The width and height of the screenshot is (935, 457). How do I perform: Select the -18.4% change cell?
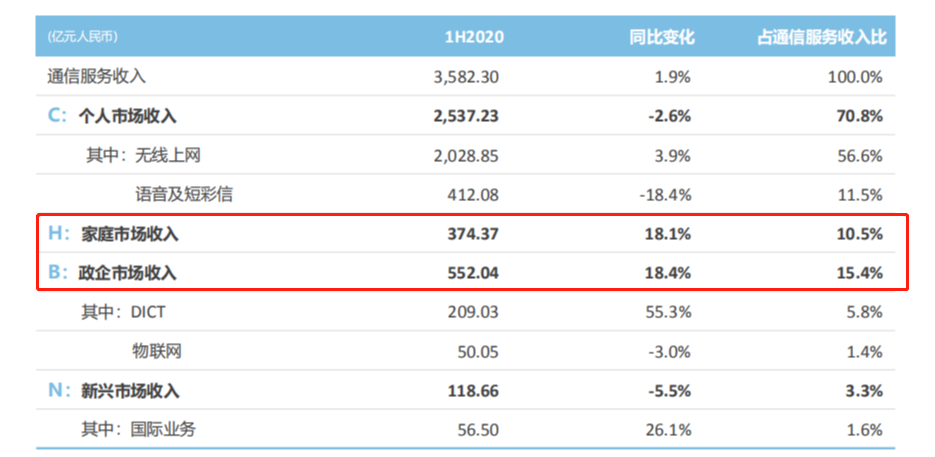(x=666, y=194)
